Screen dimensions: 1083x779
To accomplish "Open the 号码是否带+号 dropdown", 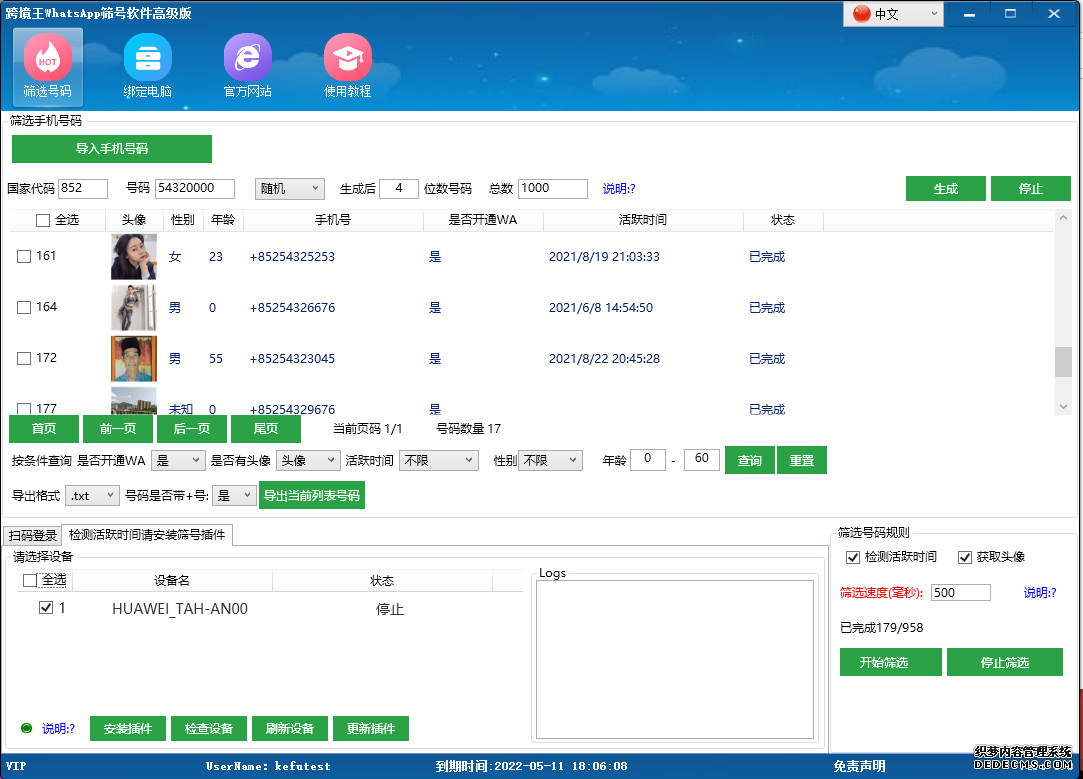I will pyautogui.click(x=234, y=496).
